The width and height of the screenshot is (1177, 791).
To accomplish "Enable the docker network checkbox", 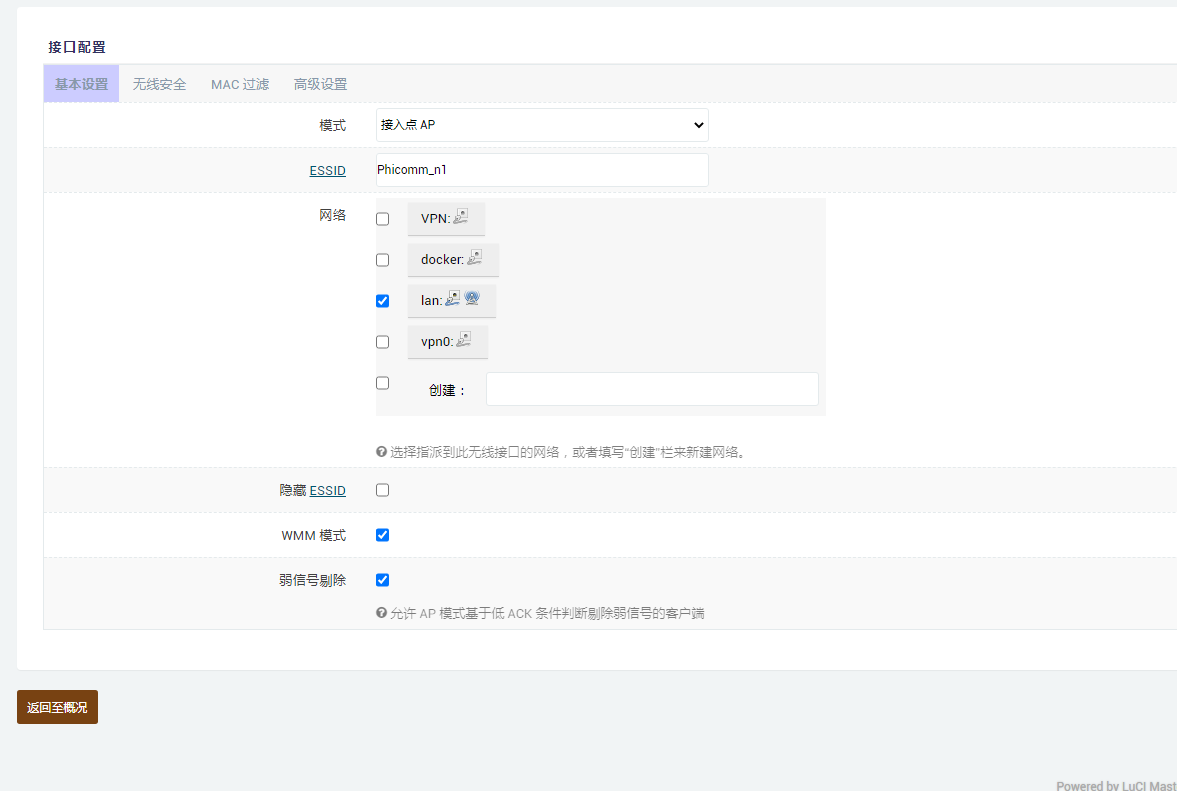I will click(x=383, y=260).
